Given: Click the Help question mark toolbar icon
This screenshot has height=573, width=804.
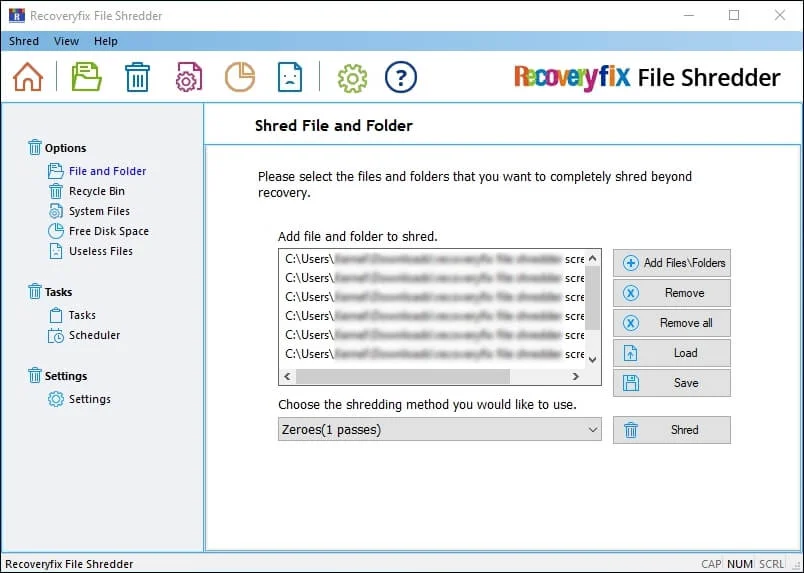Looking at the screenshot, I should point(400,77).
